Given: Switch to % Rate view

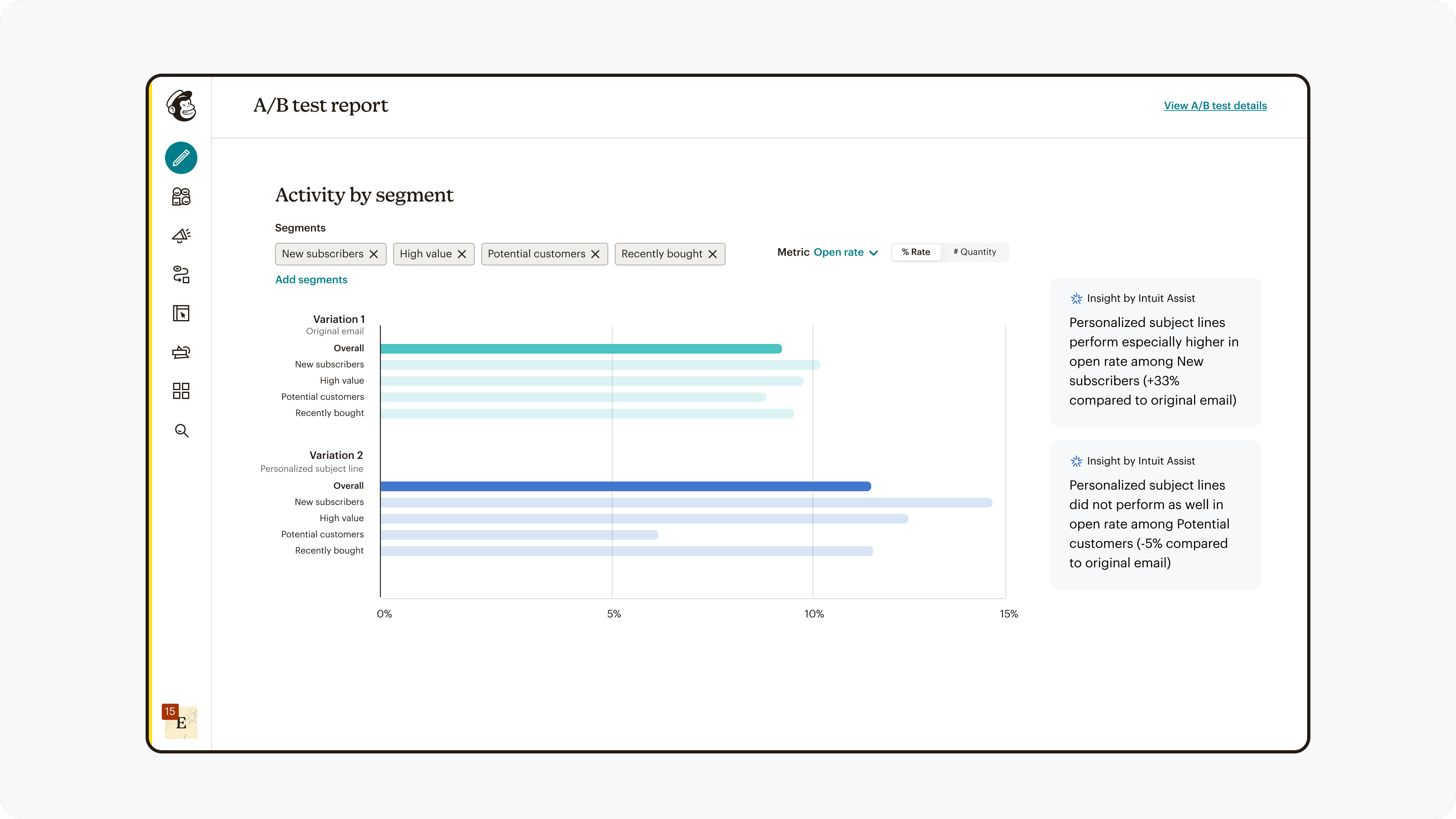Looking at the screenshot, I should (916, 252).
